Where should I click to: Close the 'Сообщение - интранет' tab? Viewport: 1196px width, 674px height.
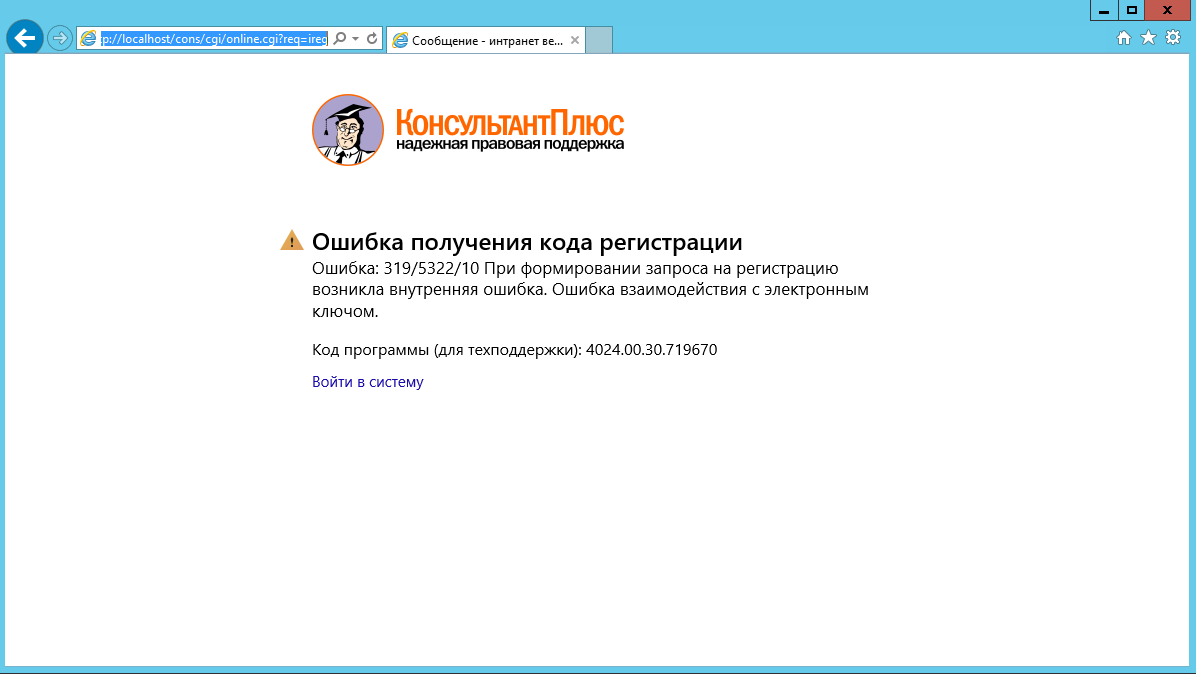[x=574, y=40]
